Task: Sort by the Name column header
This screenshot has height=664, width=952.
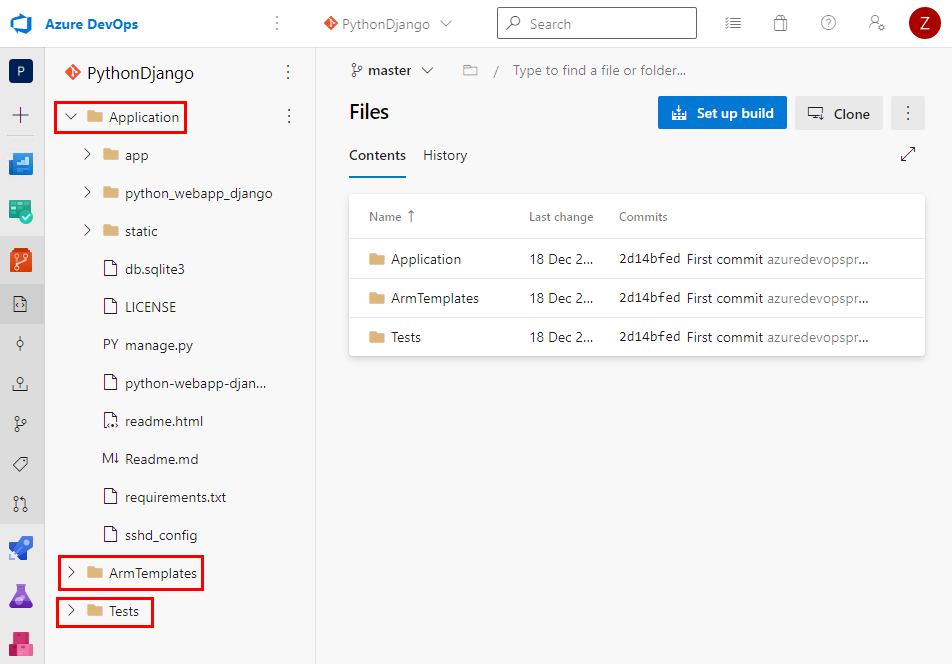Action: [392, 217]
